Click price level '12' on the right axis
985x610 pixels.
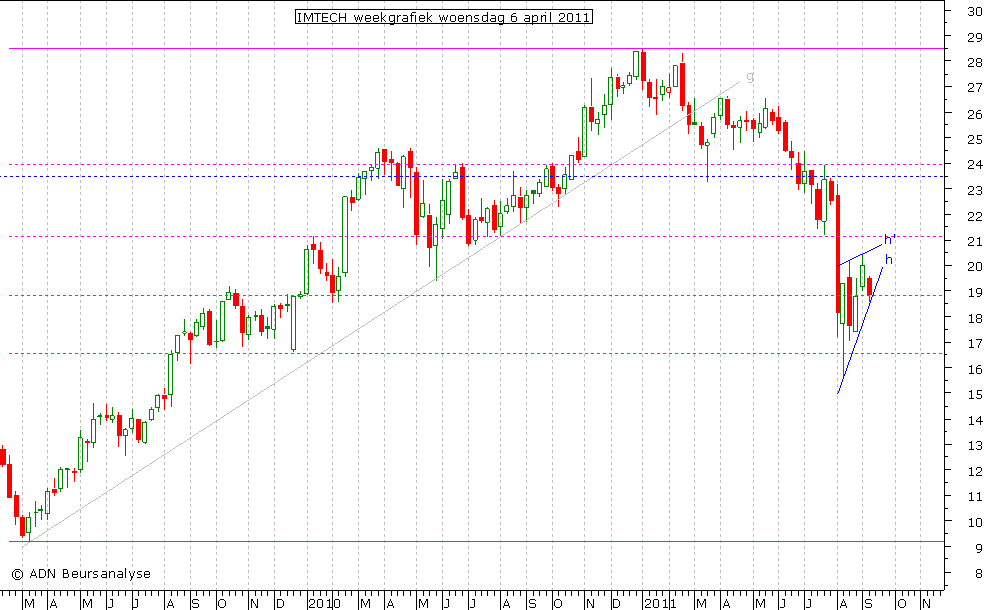coord(974,471)
